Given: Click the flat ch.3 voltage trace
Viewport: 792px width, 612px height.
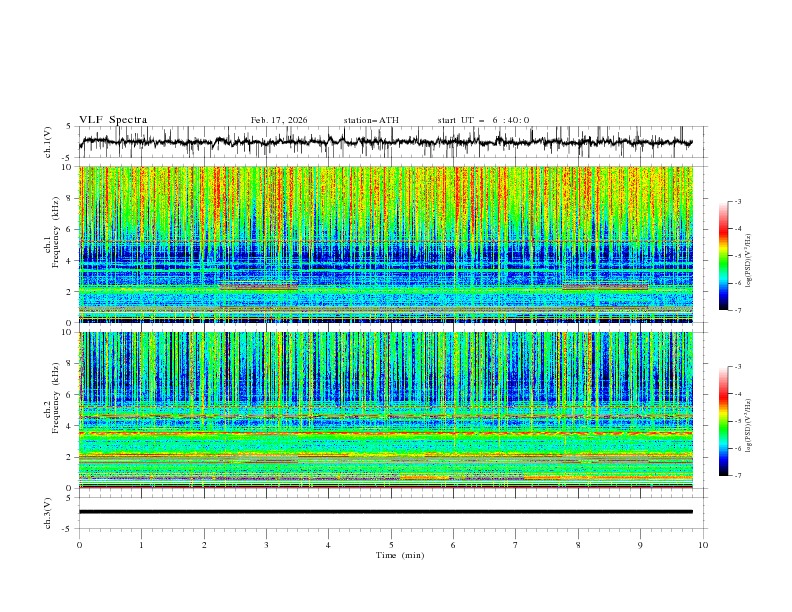Looking at the screenshot, I should 385,512.
